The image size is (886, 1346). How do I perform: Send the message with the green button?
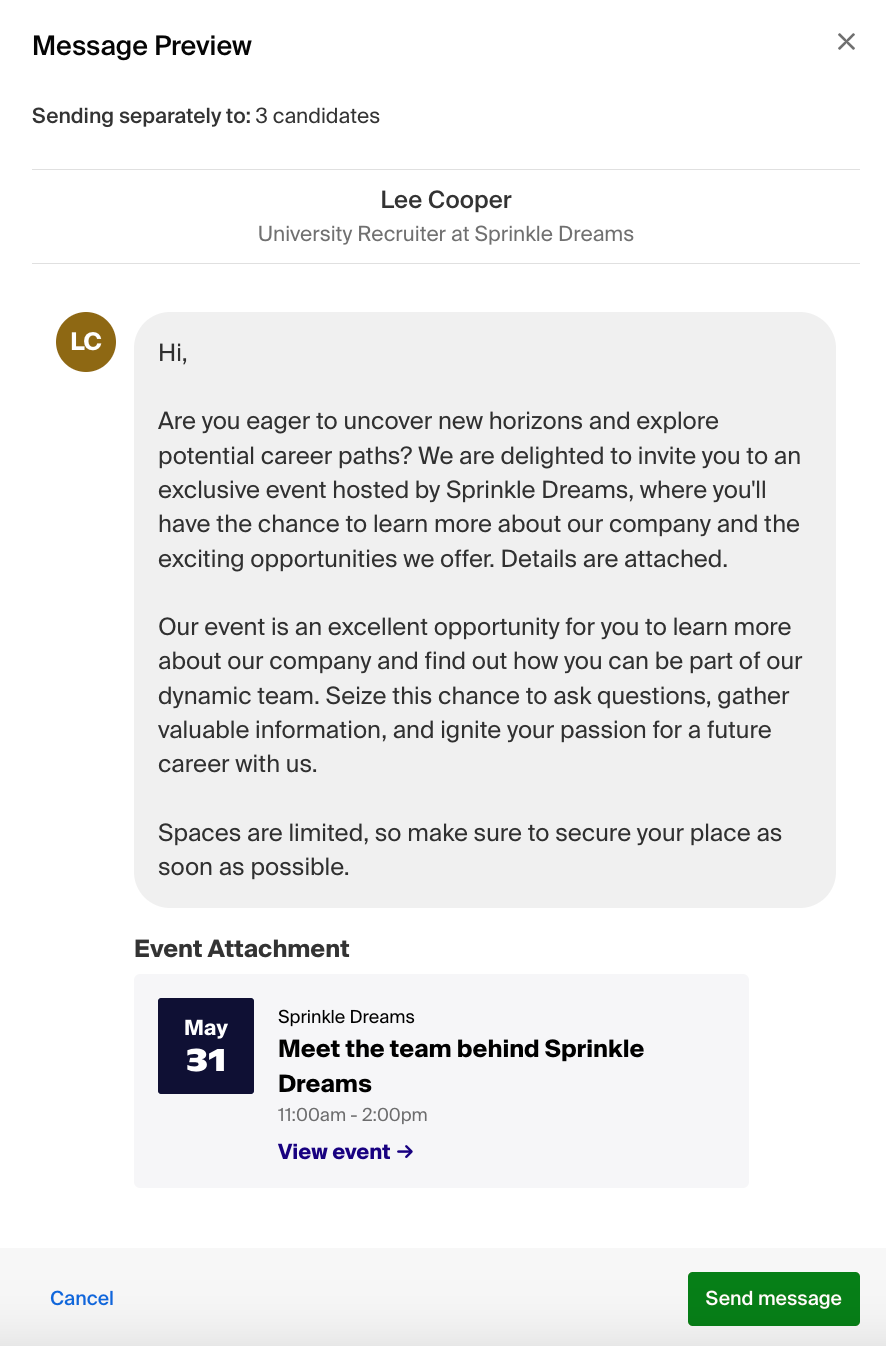point(773,1298)
